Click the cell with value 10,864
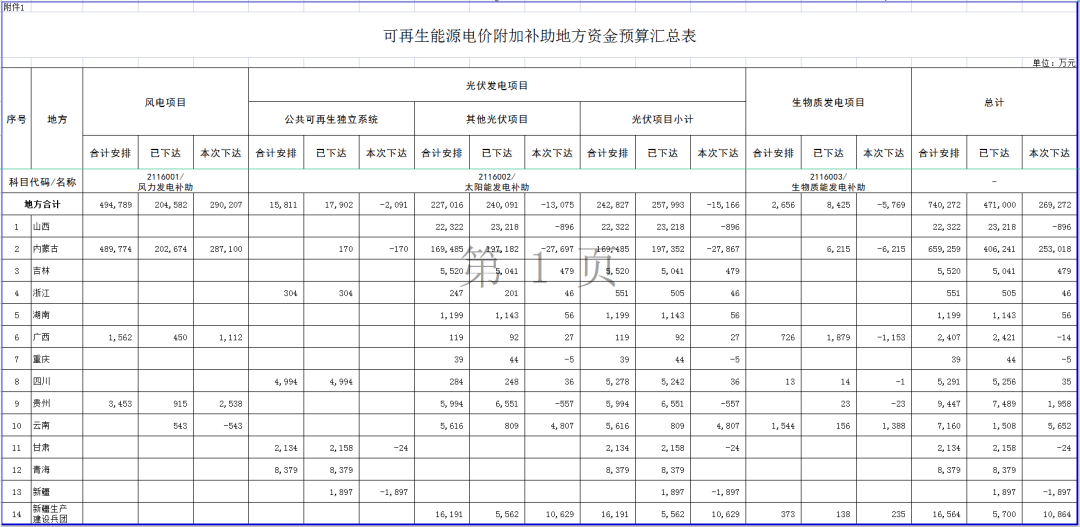Image resolution: width=1080 pixels, height=527 pixels. (1049, 513)
